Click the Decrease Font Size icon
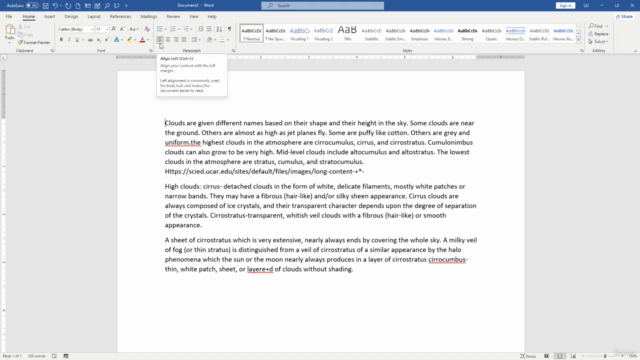The image size is (640, 360). click(x=122, y=29)
